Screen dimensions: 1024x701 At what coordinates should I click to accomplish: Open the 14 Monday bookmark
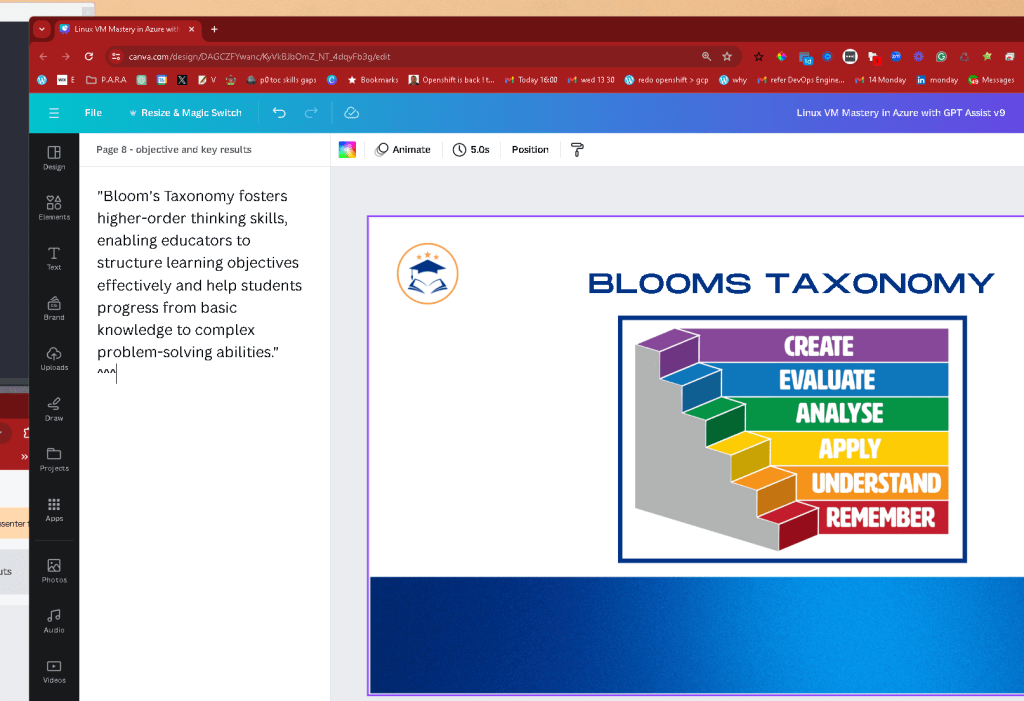[880, 80]
